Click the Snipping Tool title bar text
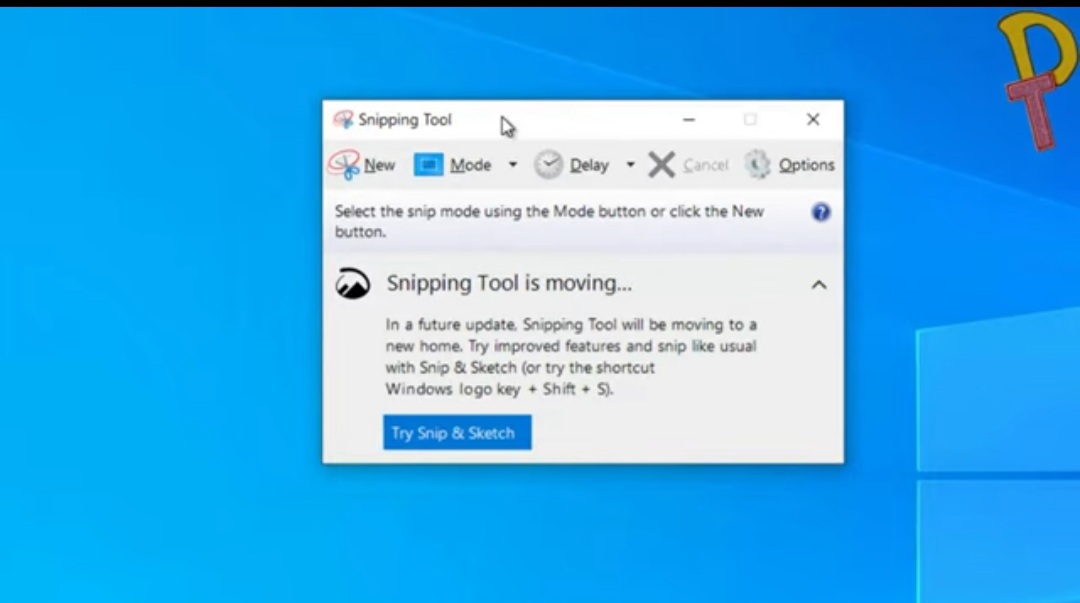Image resolution: width=1080 pixels, height=603 pixels. (404, 119)
